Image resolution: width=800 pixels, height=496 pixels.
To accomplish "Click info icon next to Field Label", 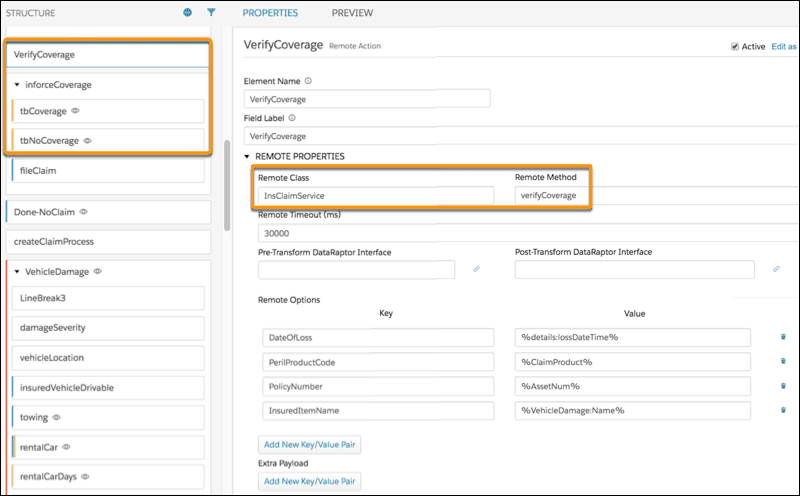I will tap(292, 118).
